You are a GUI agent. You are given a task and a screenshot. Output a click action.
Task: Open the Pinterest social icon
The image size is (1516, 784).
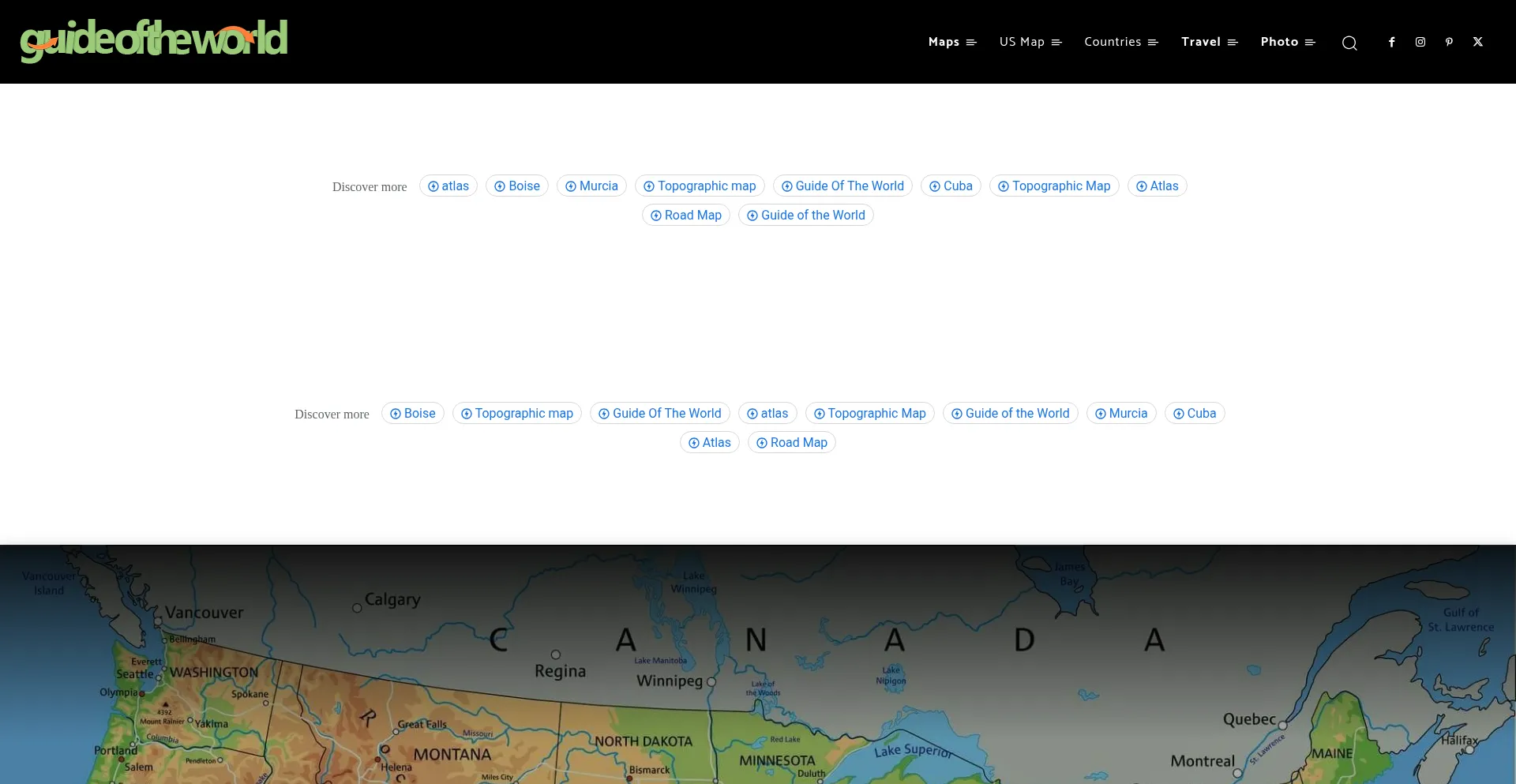1449,42
